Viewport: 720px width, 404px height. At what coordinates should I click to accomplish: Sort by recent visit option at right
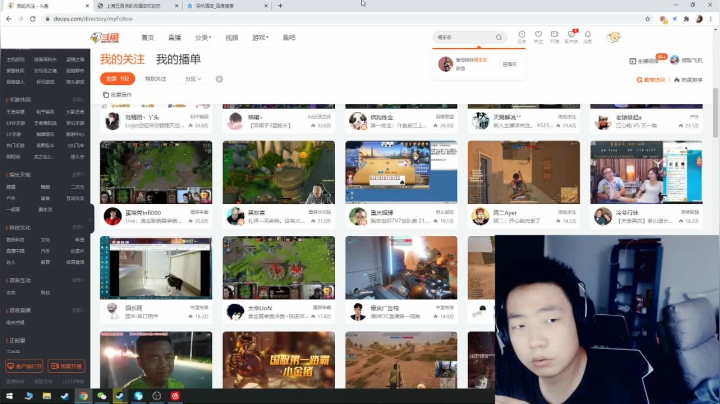[x=651, y=80]
